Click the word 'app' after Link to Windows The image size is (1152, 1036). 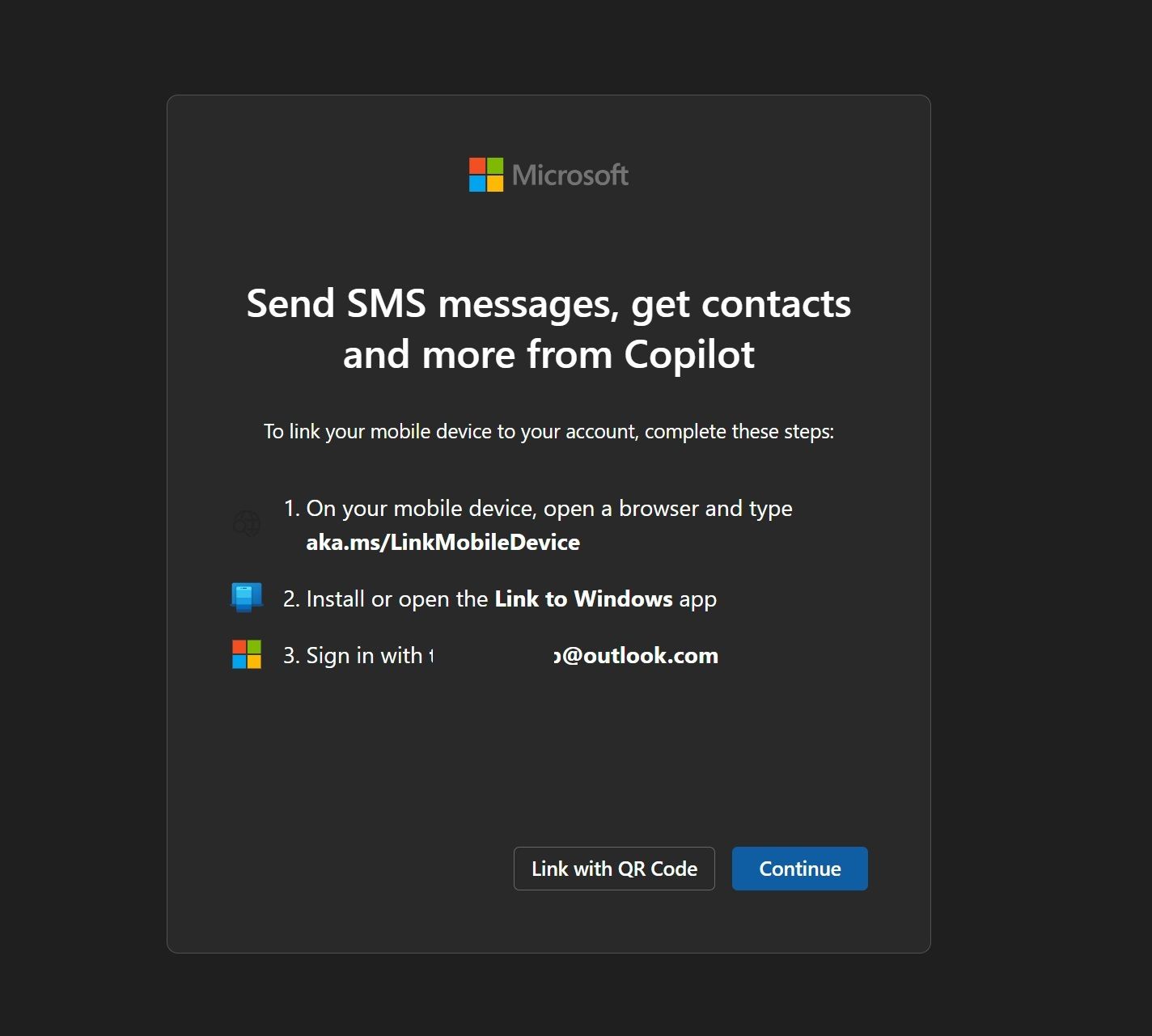point(697,599)
